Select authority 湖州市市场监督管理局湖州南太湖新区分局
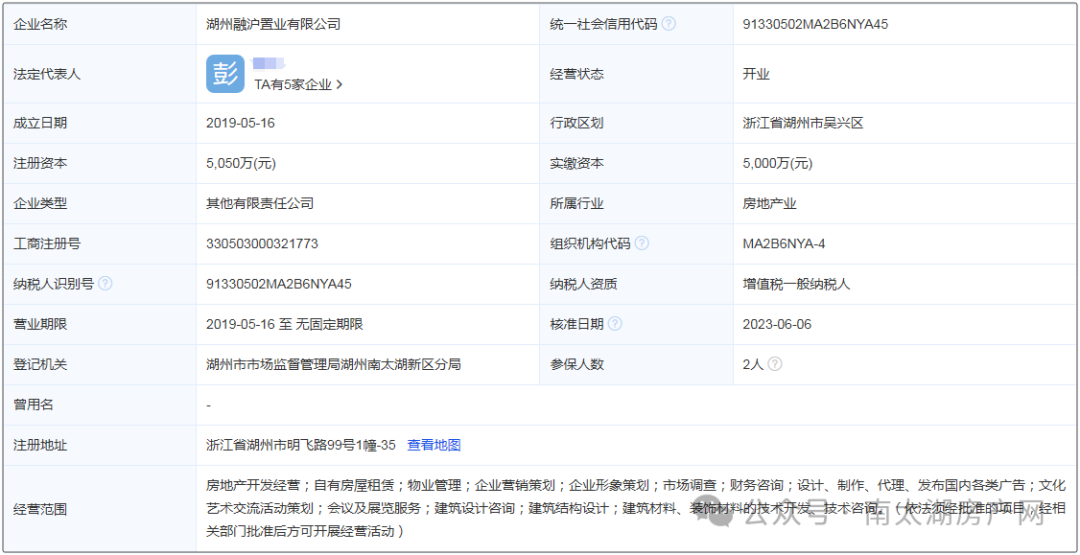This screenshot has height=555, width=1080. pos(333,364)
